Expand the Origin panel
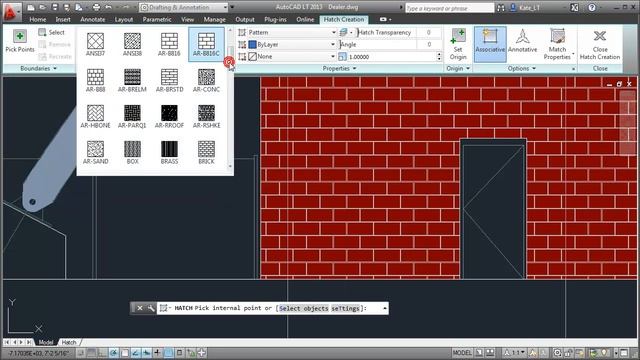 (x=458, y=68)
